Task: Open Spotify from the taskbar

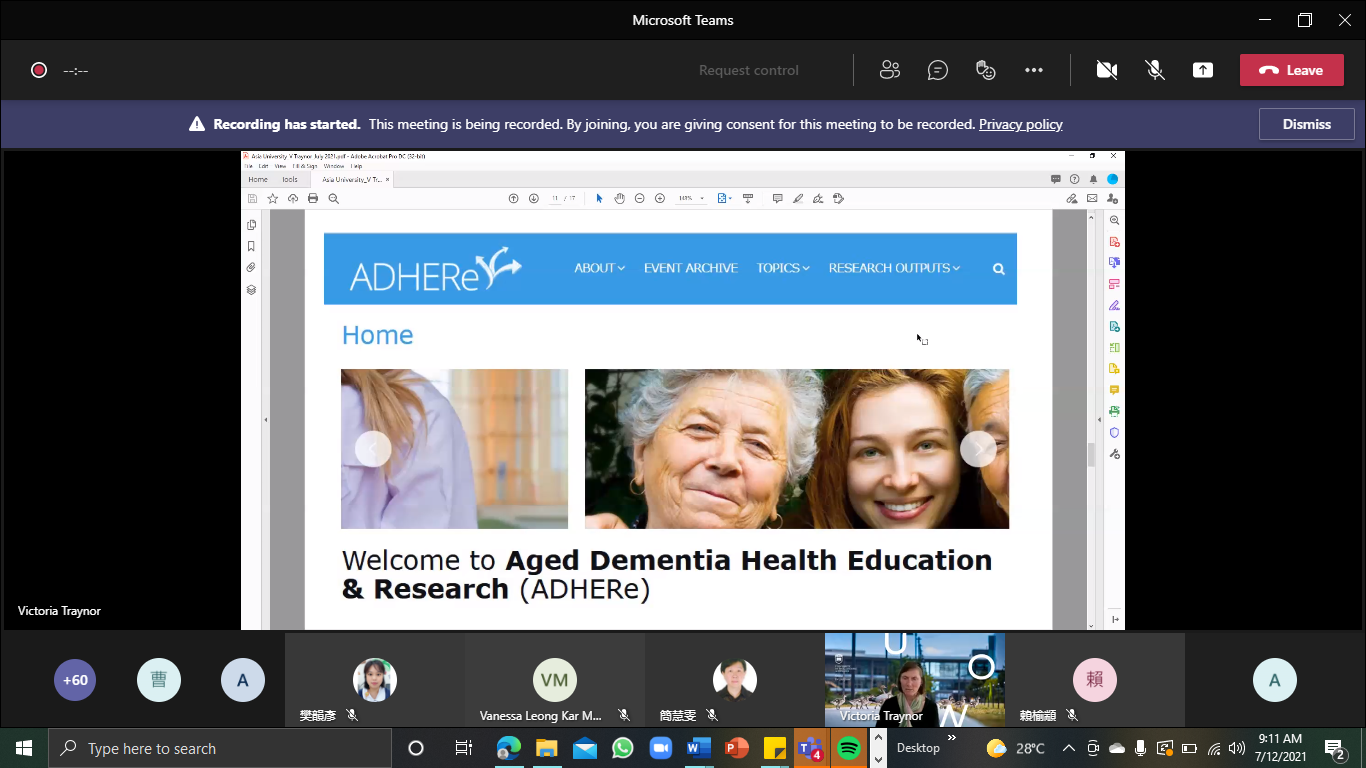Action: pyautogui.click(x=849, y=748)
